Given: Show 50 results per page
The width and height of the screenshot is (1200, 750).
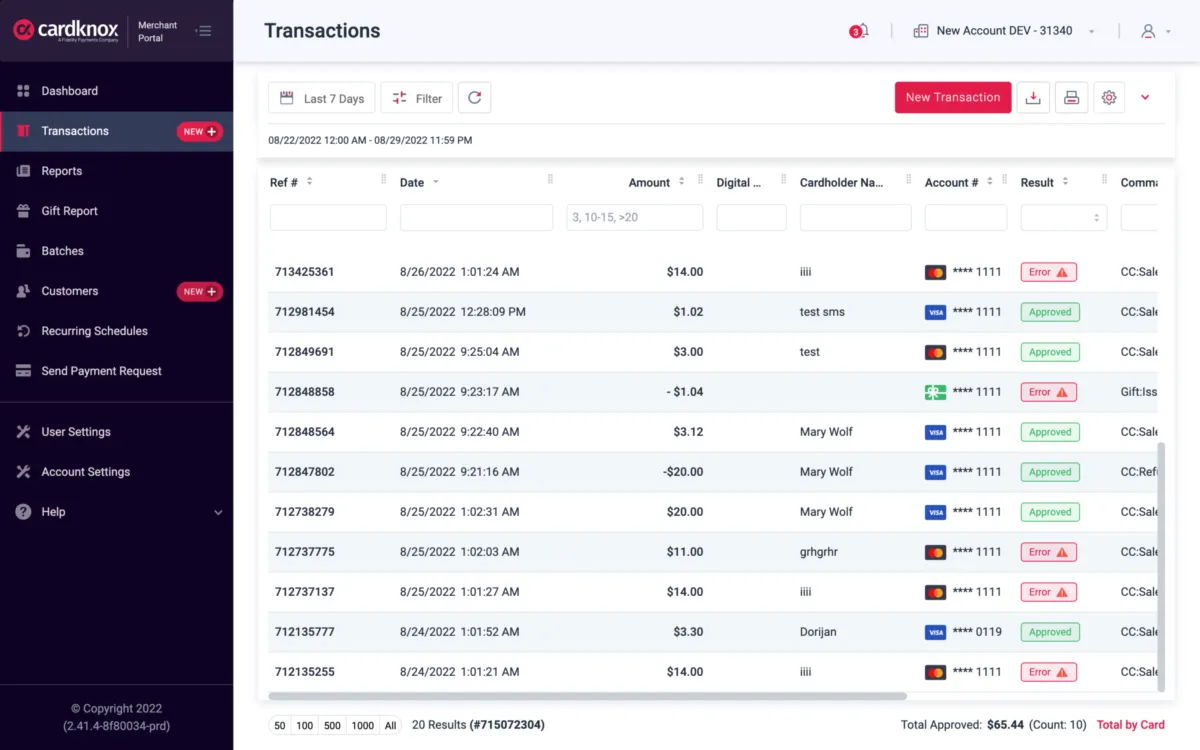Looking at the screenshot, I should (x=280, y=725).
